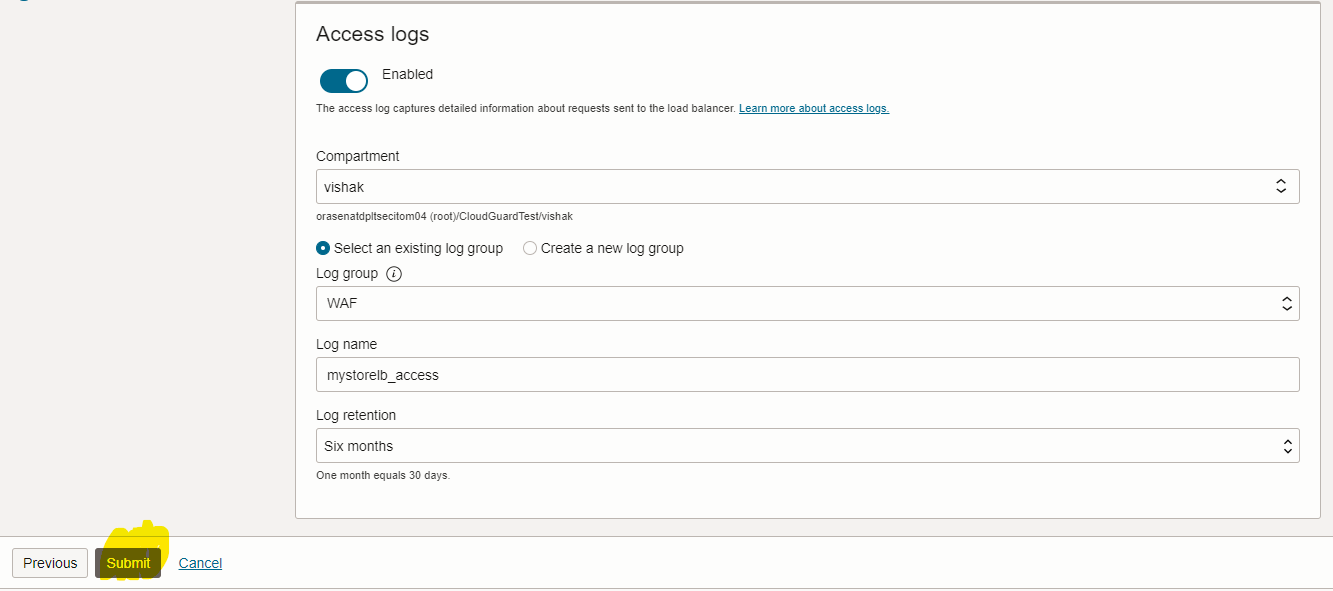The image size is (1333, 591).
Task: Disable the access logs Enabled toggle
Action: (x=344, y=81)
